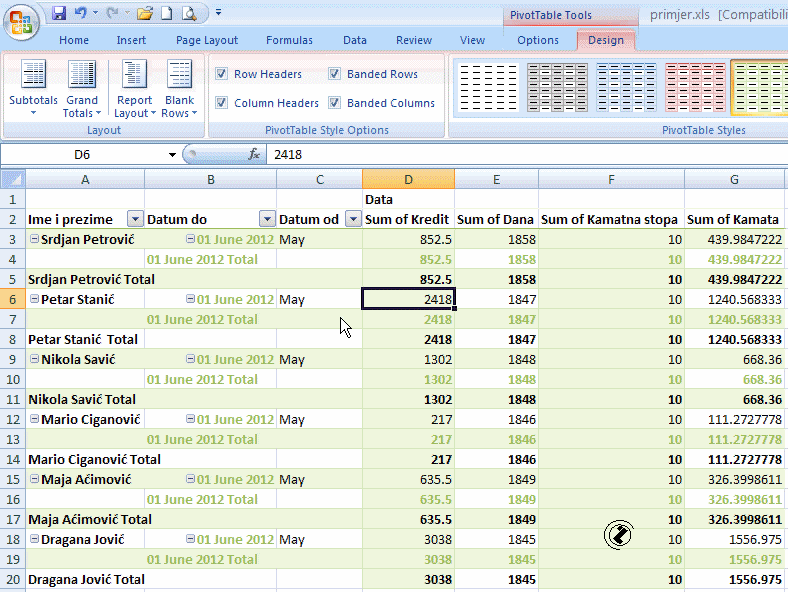Click the Office button logo
This screenshot has width=788, height=592.
coord(22,20)
